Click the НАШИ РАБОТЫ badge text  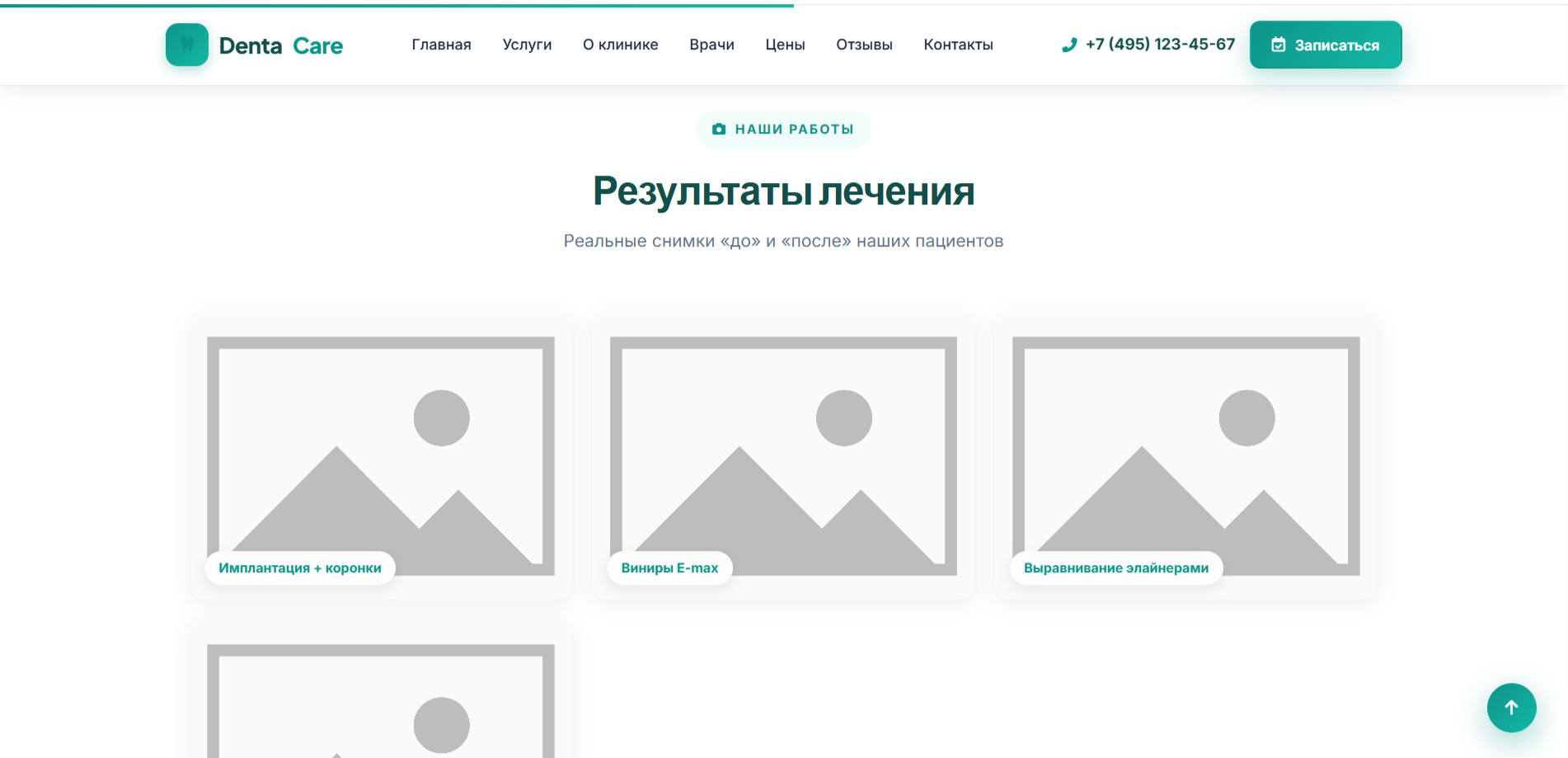click(x=794, y=129)
